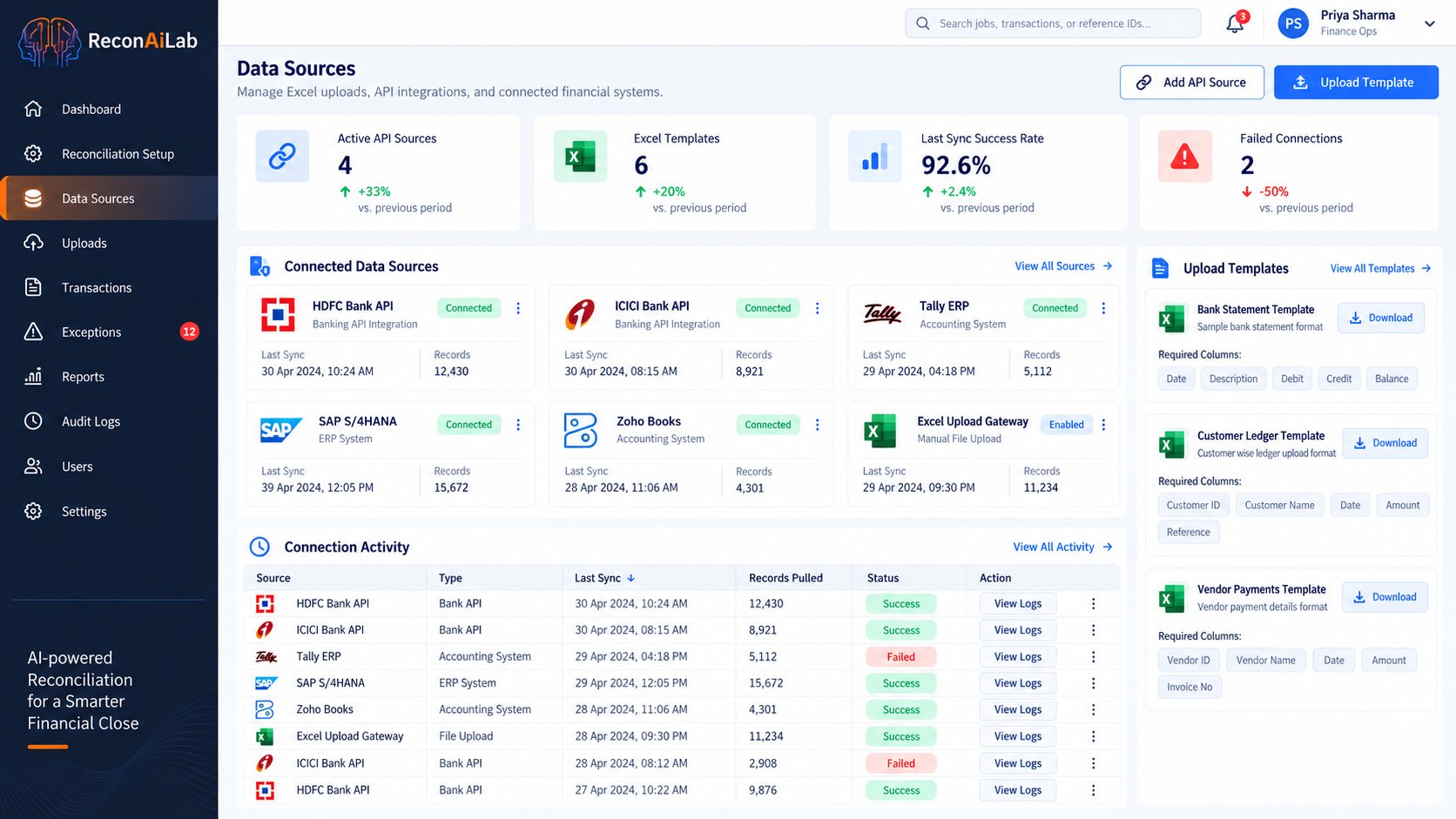Click the View All Templates link

click(1380, 268)
